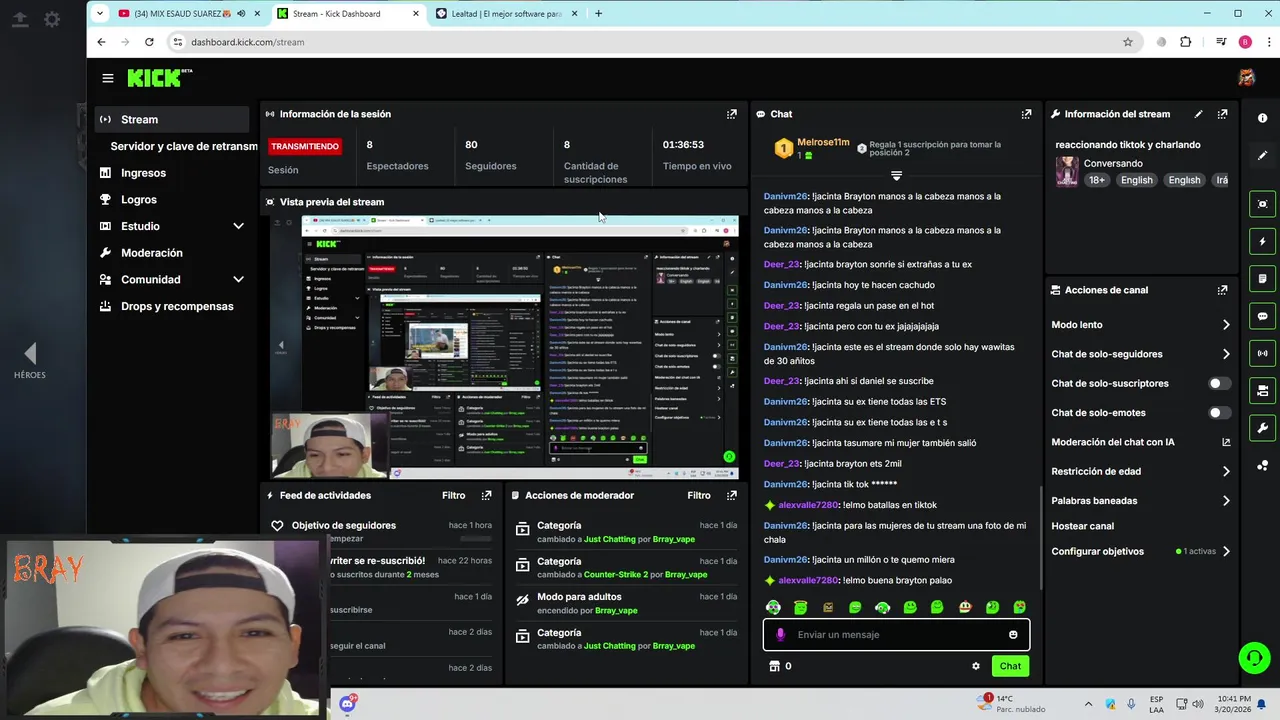Select the first emote with headphones in chat
The image size is (1280, 720).
pyautogui.click(x=773, y=607)
